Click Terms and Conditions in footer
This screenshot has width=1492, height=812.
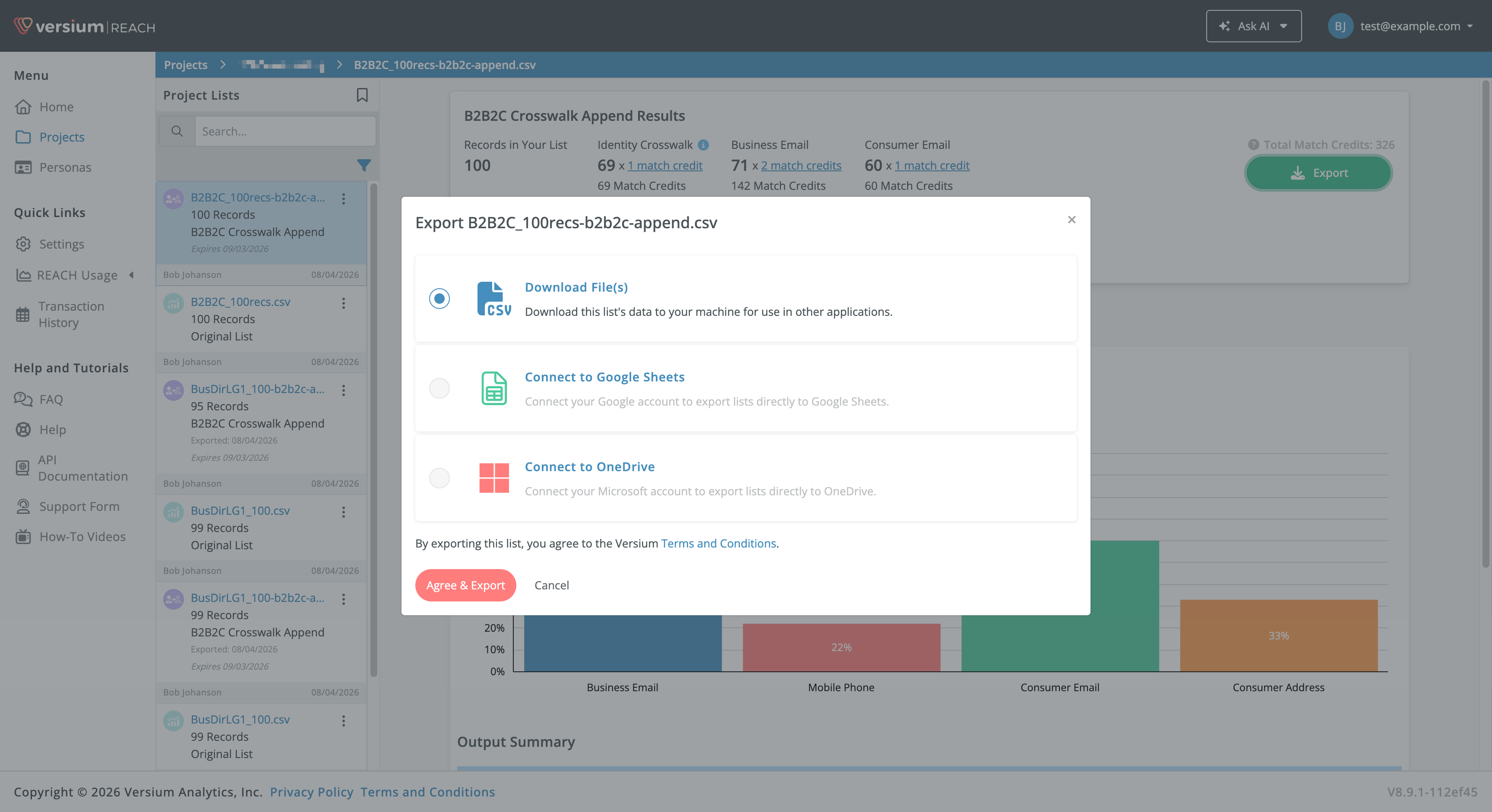427,792
